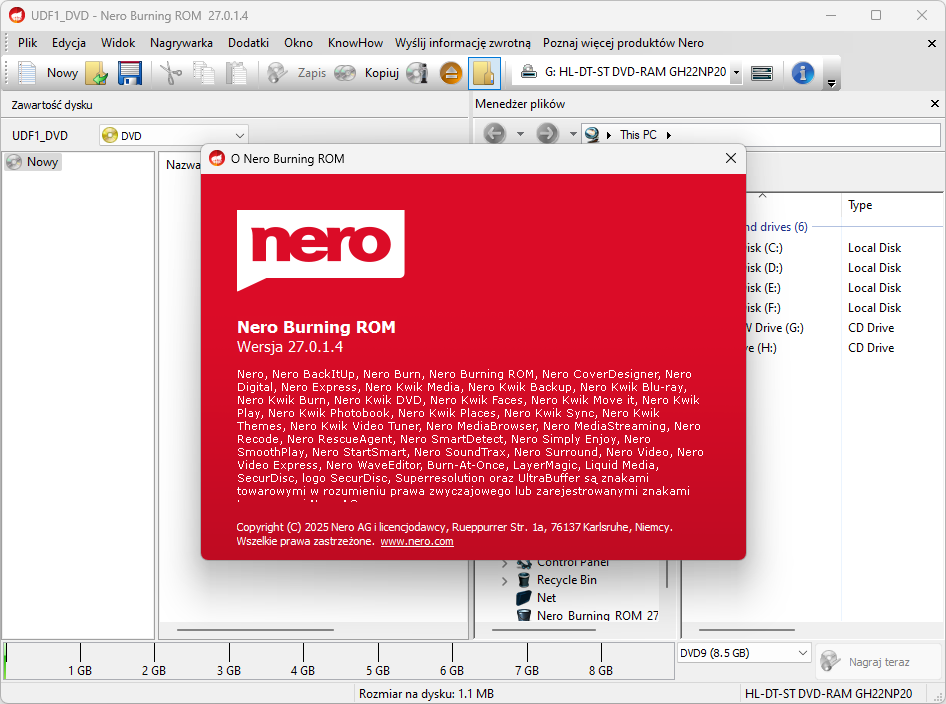Viewport: 946px width, 704px height.
Task: Click Poznaj więcej produktów Nero
Action: (623, 43)
